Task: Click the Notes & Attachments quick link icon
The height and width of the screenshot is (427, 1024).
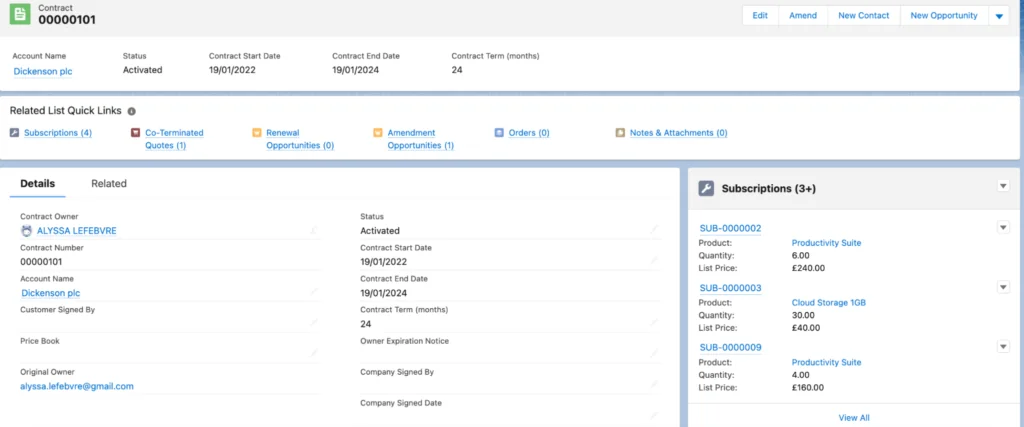Action: [620, 133]
